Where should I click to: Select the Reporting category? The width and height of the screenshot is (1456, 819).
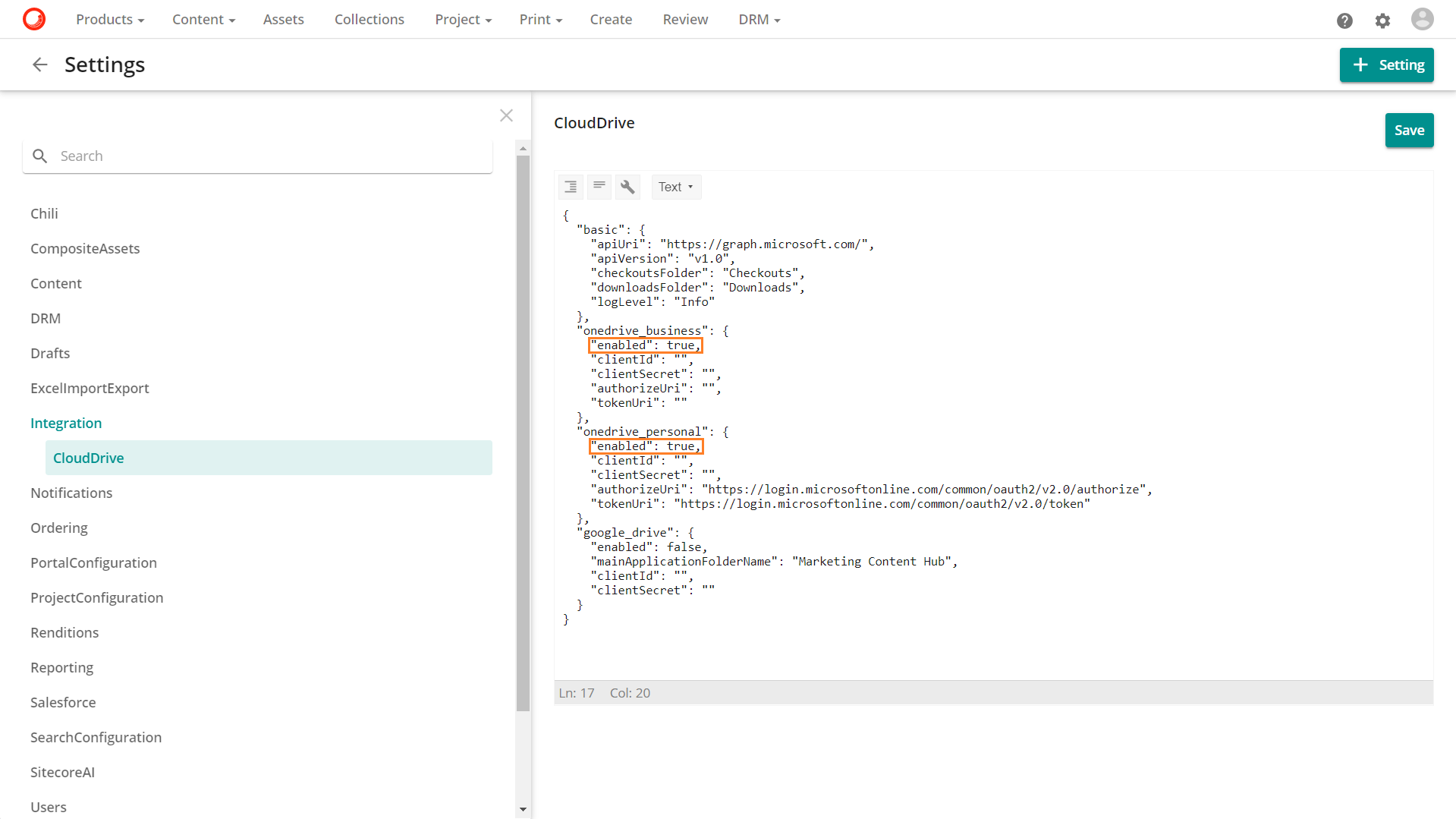click(61, 667)
